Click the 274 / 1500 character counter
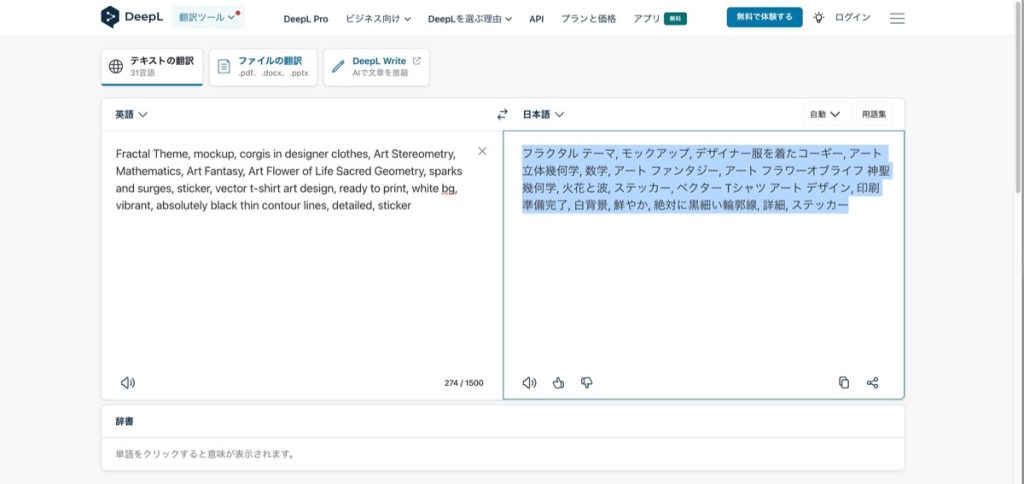Screen dimensions: 1024x484 [464, 383]
